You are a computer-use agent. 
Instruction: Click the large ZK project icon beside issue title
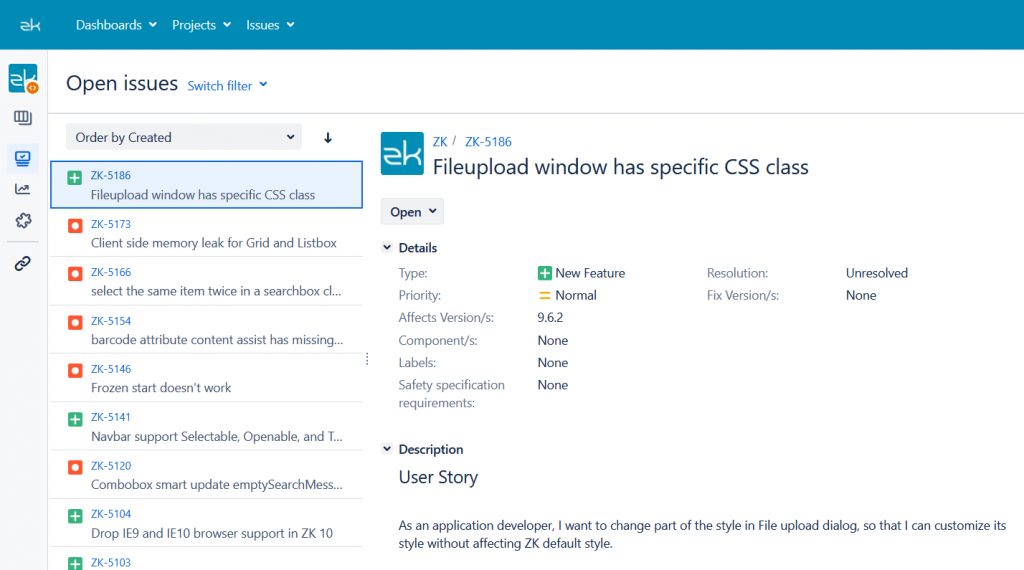click(402, 154)
